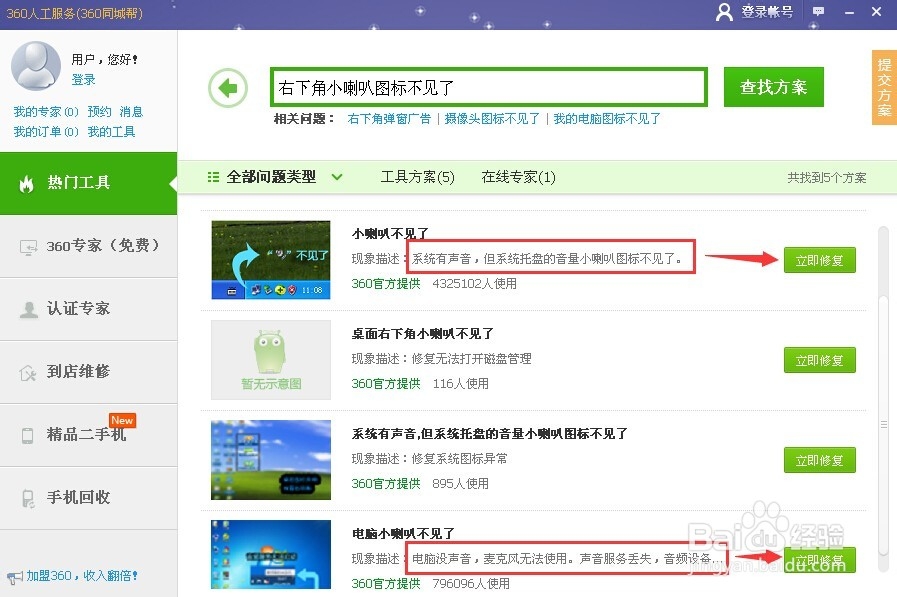Minimize the 360人工服务 window
Viewport: 897px width, 597px height.
click(x=850, y=11)
